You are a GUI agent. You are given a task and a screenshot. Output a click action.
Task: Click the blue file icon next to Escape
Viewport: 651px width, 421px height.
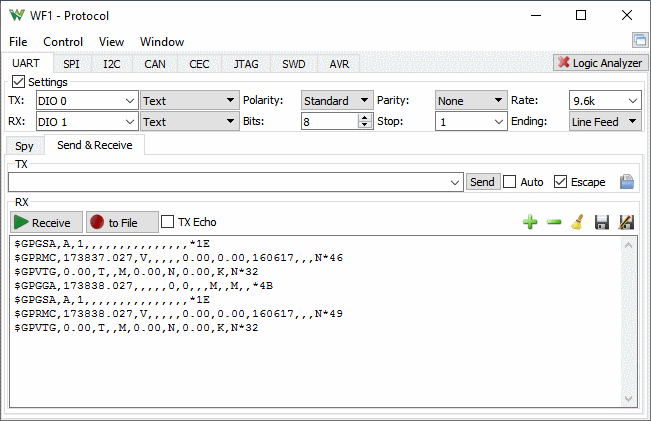point(627,182)
